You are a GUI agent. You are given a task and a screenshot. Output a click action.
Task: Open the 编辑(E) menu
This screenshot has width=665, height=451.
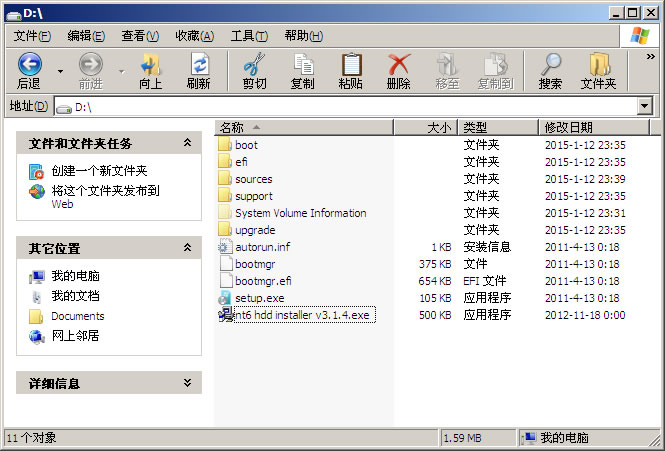click(x=86, y=36)
